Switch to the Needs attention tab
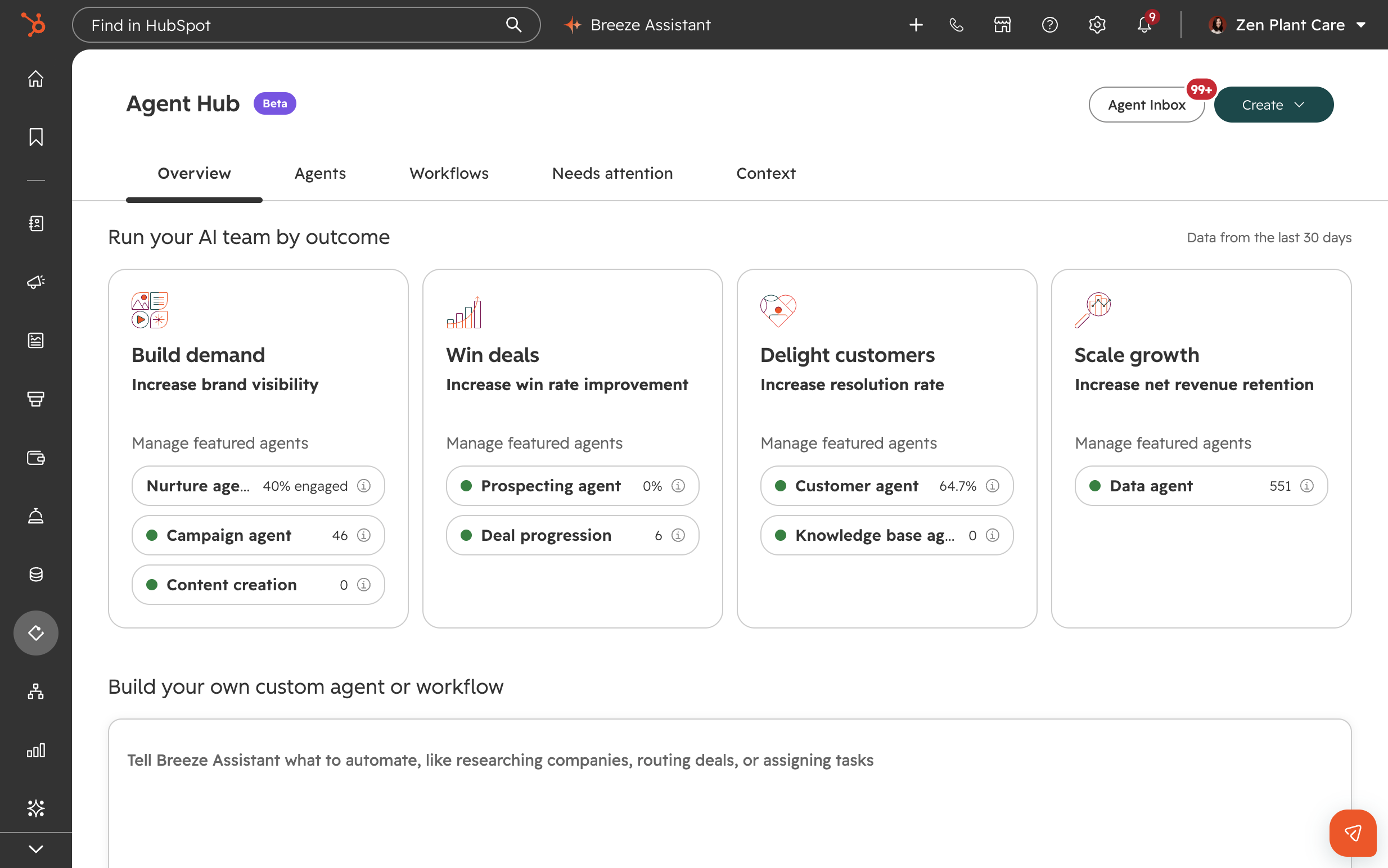Screen dimensions: 1388x868 pos(612,173)
